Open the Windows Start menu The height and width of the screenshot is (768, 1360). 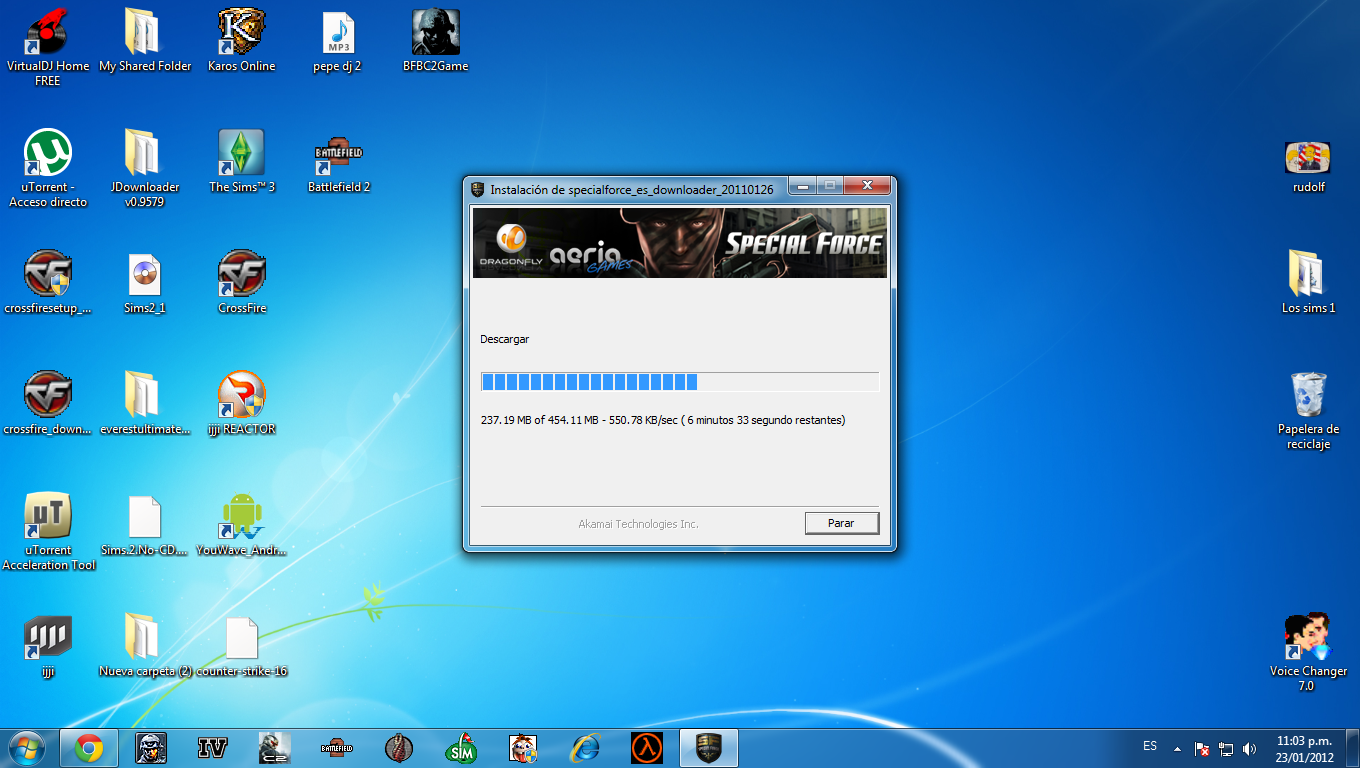(26, 748)
